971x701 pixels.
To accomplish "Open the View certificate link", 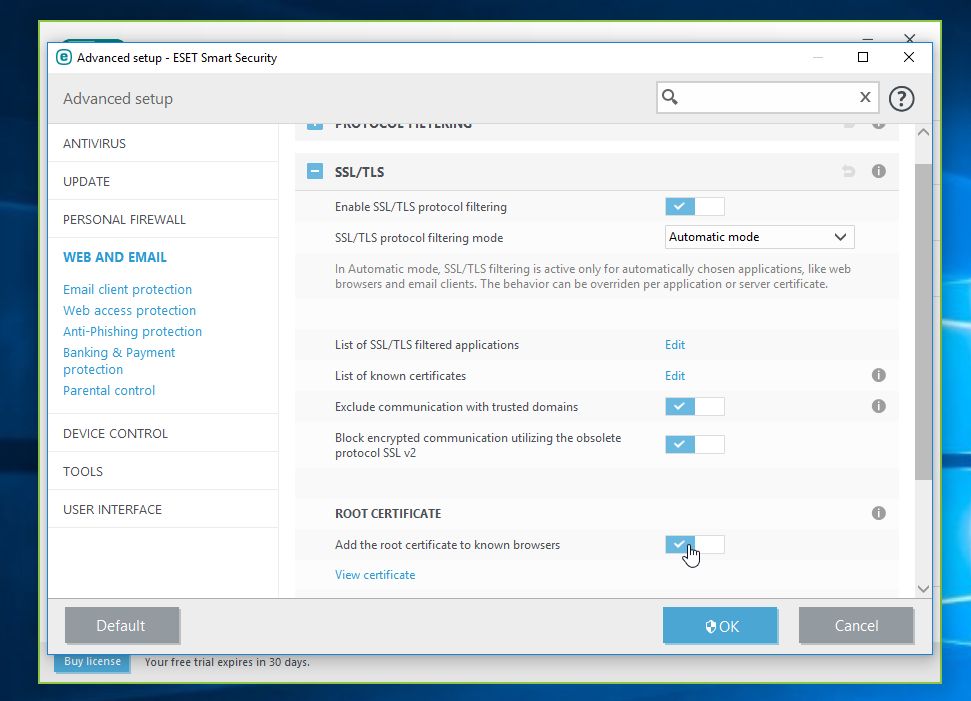I will click(x=375, y=575).
